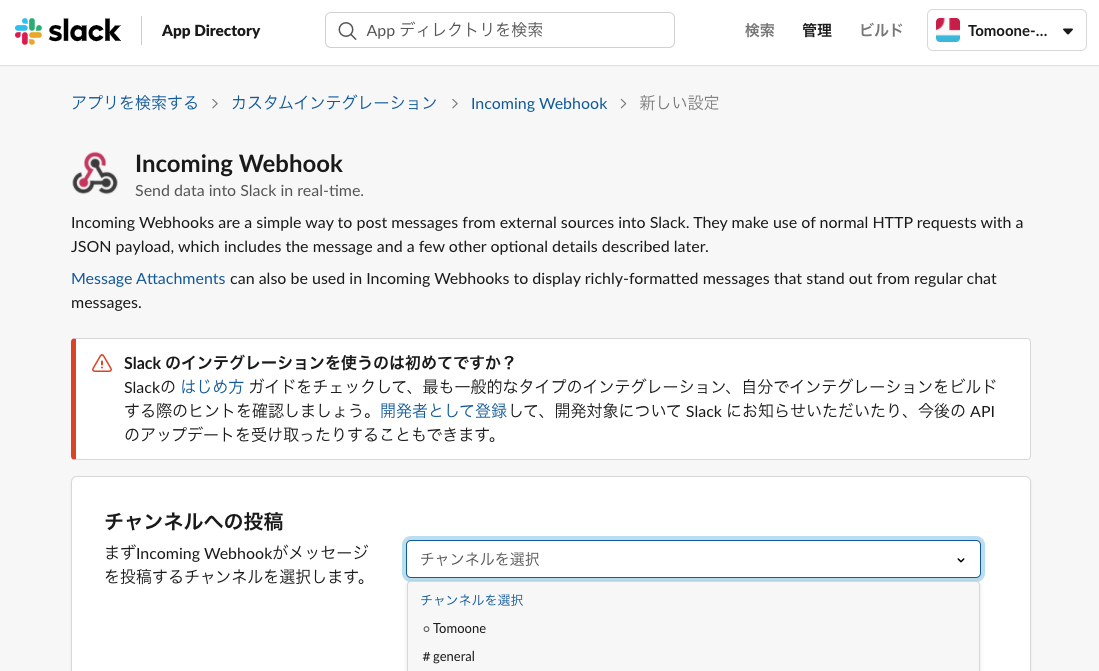Open the 検索 navigation item
This screenshot has width=1099, height=671.
[759, 30]
